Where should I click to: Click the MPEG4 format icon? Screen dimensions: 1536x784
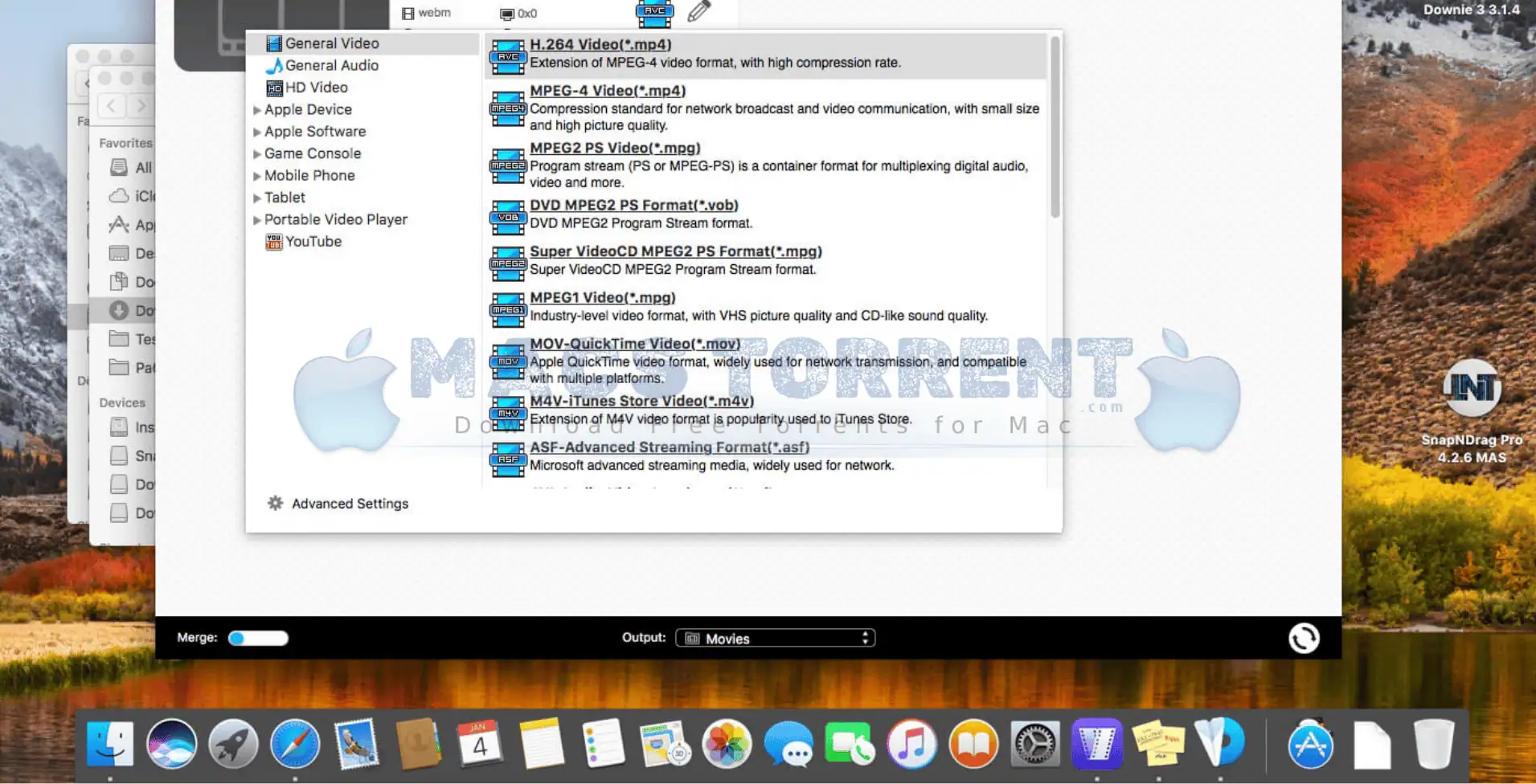(508, 109)
